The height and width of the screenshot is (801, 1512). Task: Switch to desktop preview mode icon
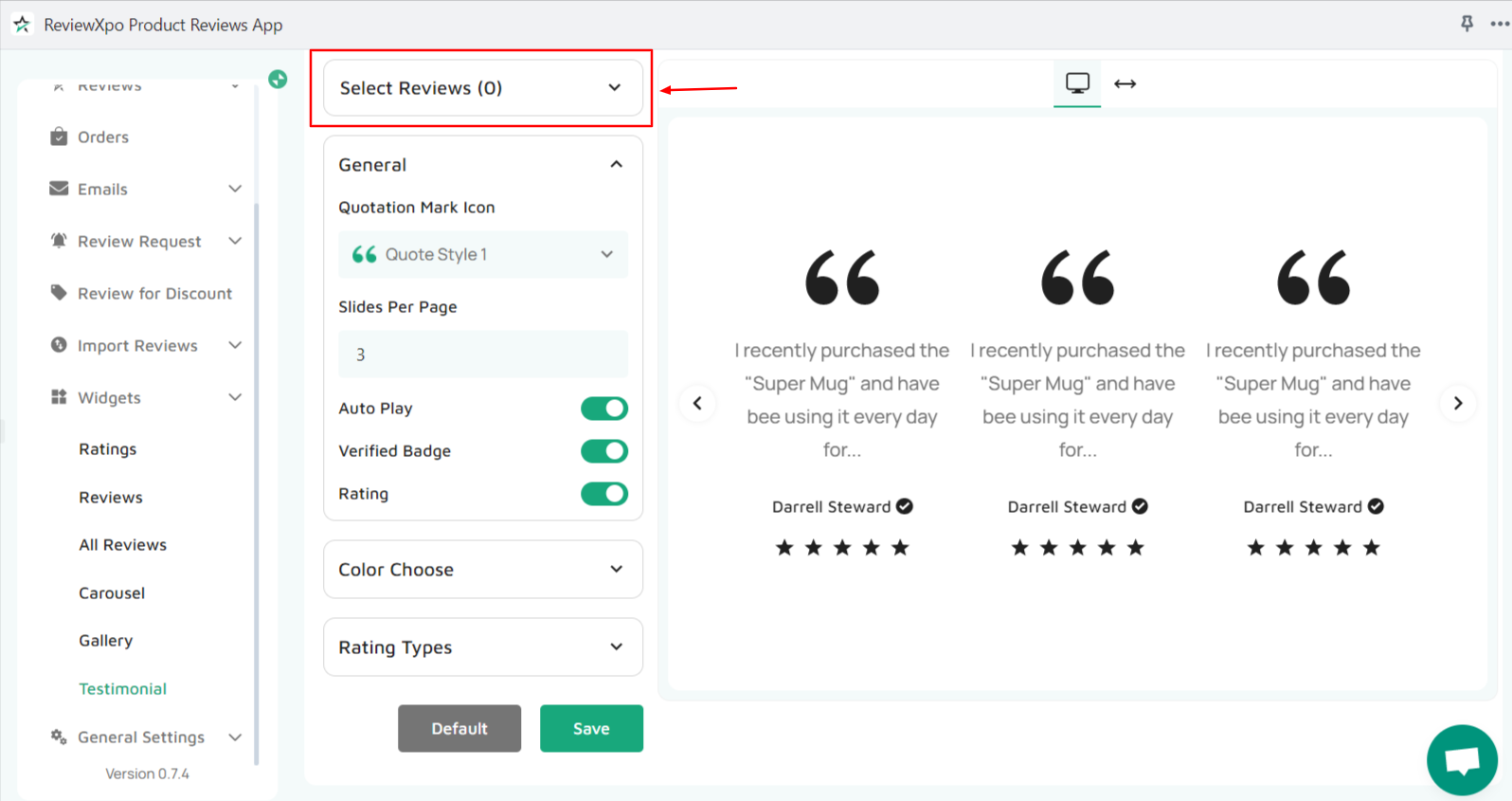[1077, 83]
